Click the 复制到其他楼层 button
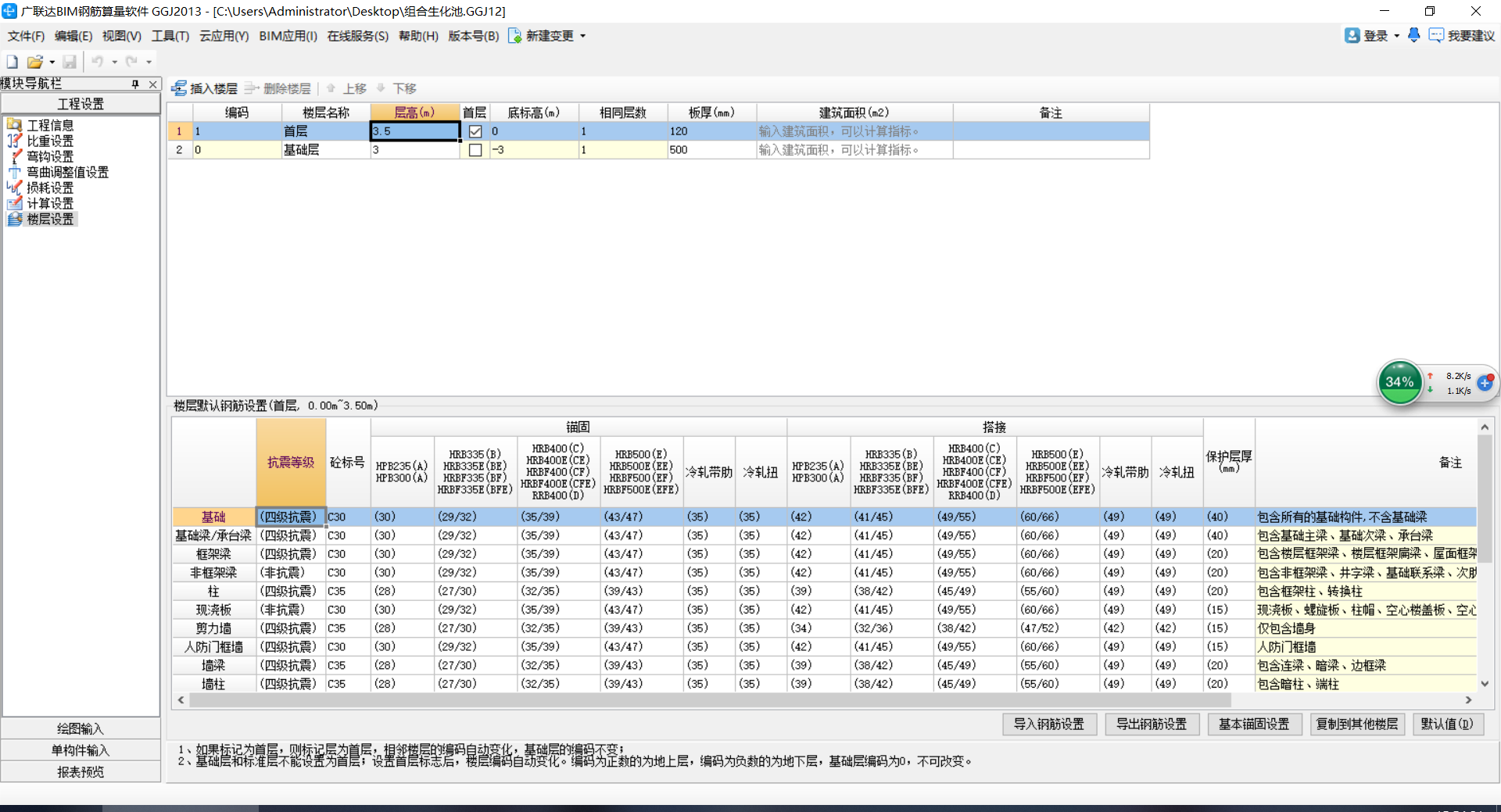The width and height of the screenshot is (1501, 812). click(1357, 724)
